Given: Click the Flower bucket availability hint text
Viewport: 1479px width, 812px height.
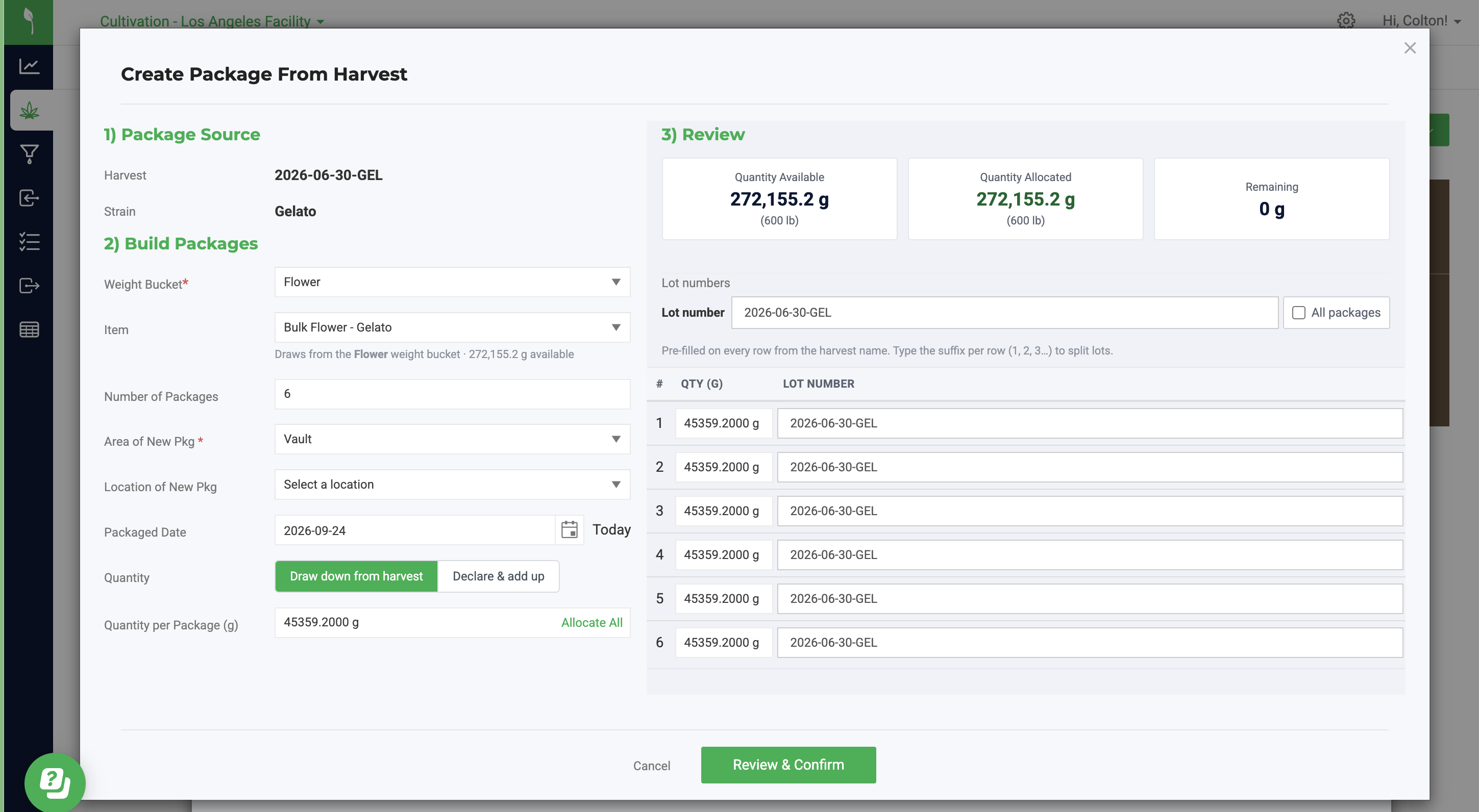Looking at the screenshot, I should coord(424,354).
